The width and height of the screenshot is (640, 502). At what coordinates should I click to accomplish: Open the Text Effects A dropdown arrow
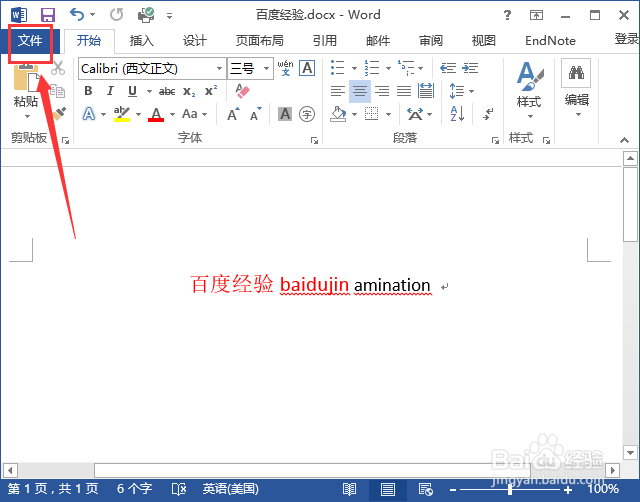click(104, 114)
